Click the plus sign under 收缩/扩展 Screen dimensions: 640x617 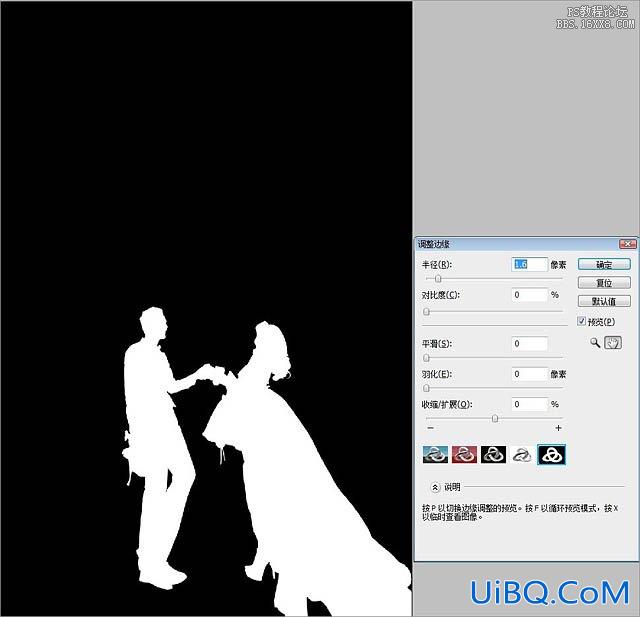click(558, 428)
